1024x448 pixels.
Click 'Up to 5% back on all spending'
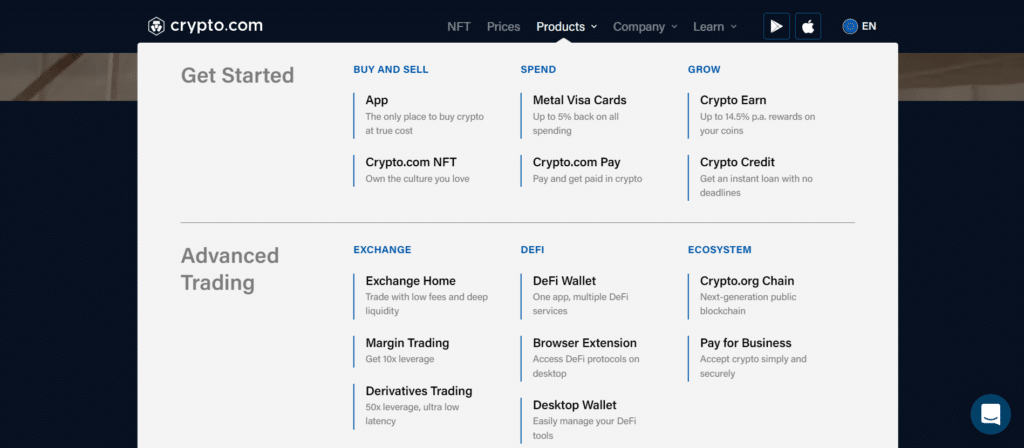[575, 124]
